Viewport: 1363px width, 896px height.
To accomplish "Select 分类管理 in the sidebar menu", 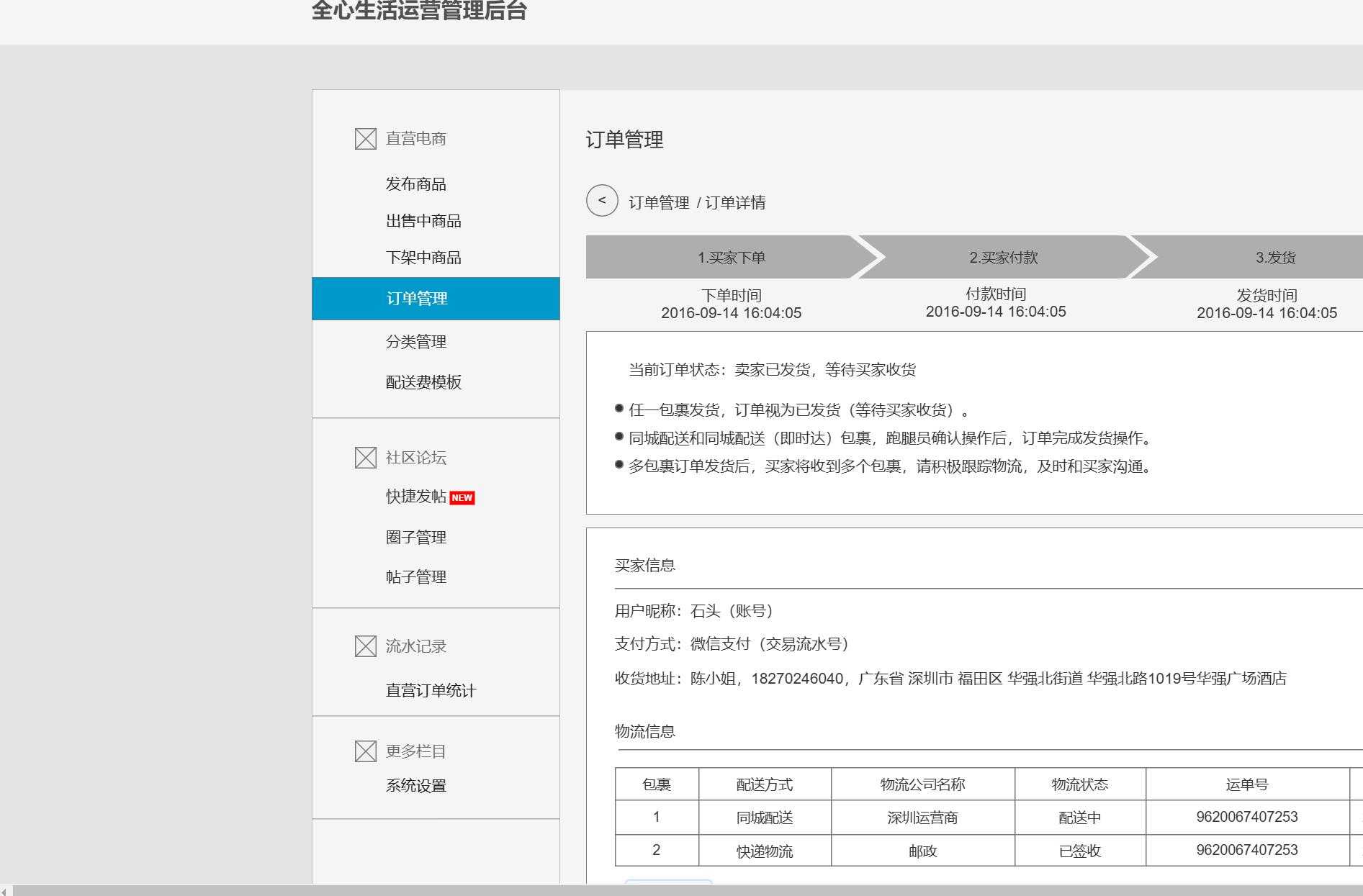I will 416,341.
